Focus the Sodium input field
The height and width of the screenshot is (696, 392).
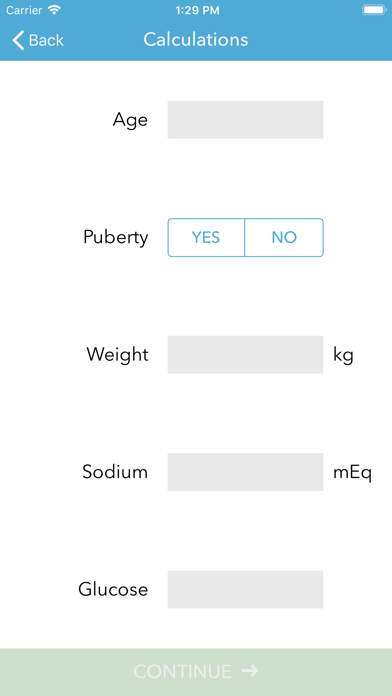click(x=245, y=472)
